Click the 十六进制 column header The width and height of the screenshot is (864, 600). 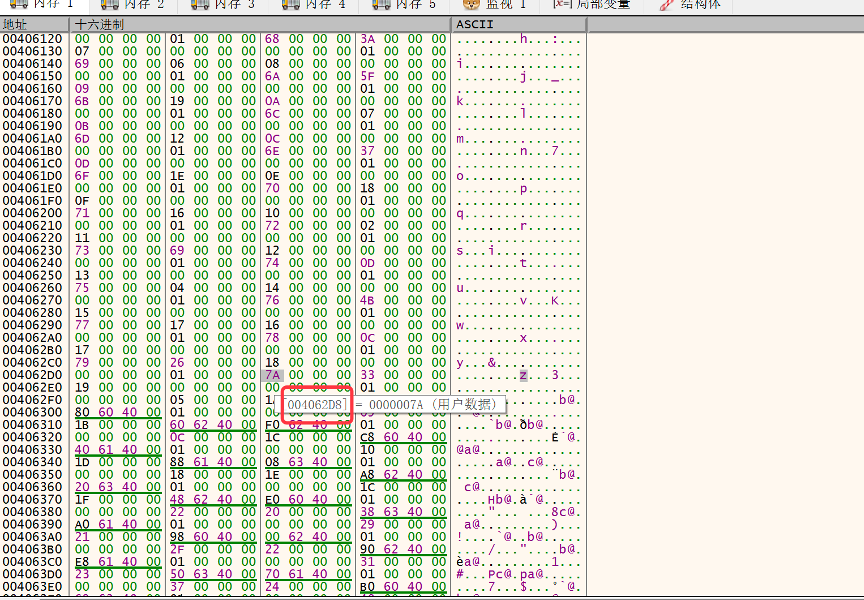pyautogui.click(x=101, y=23)
